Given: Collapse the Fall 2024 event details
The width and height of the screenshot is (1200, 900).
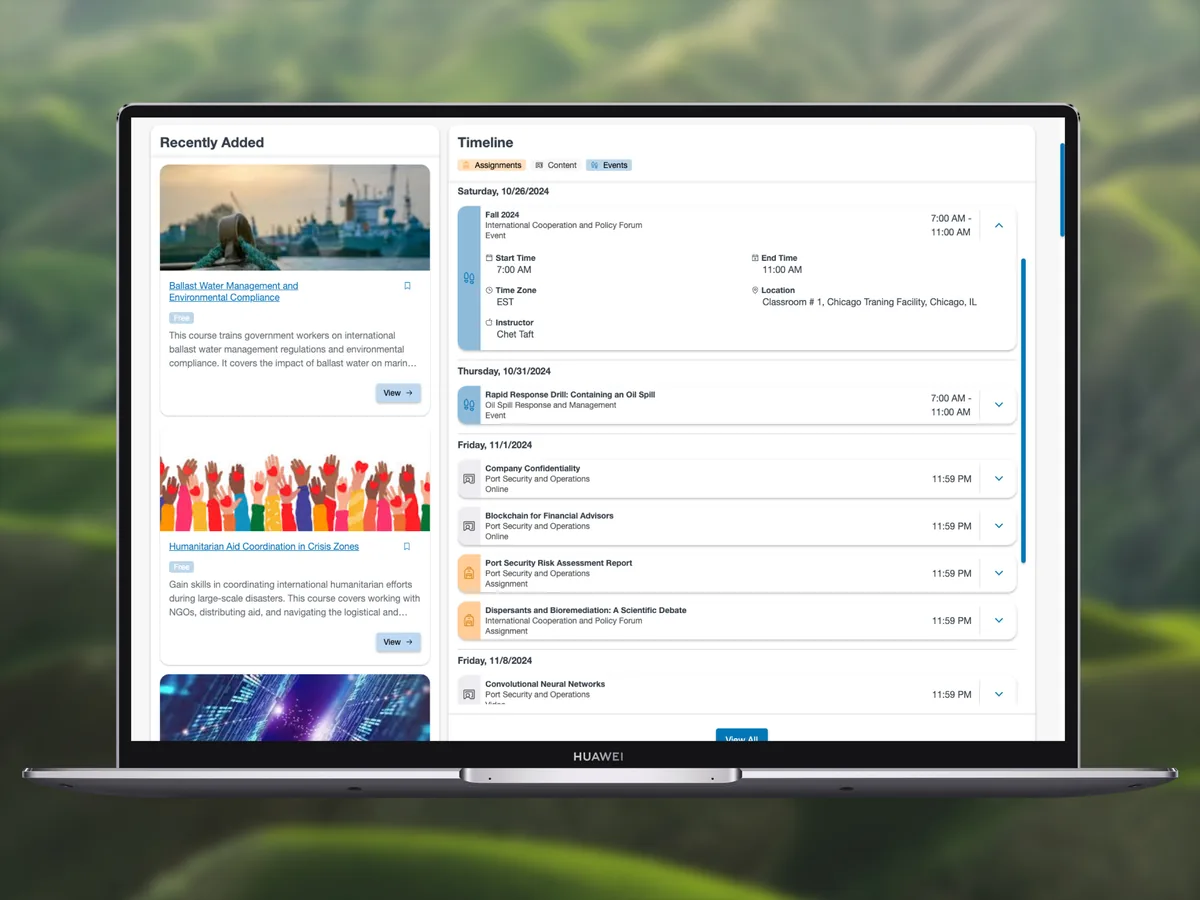Looking at the screenshot, I should click(x=998, y=226).
